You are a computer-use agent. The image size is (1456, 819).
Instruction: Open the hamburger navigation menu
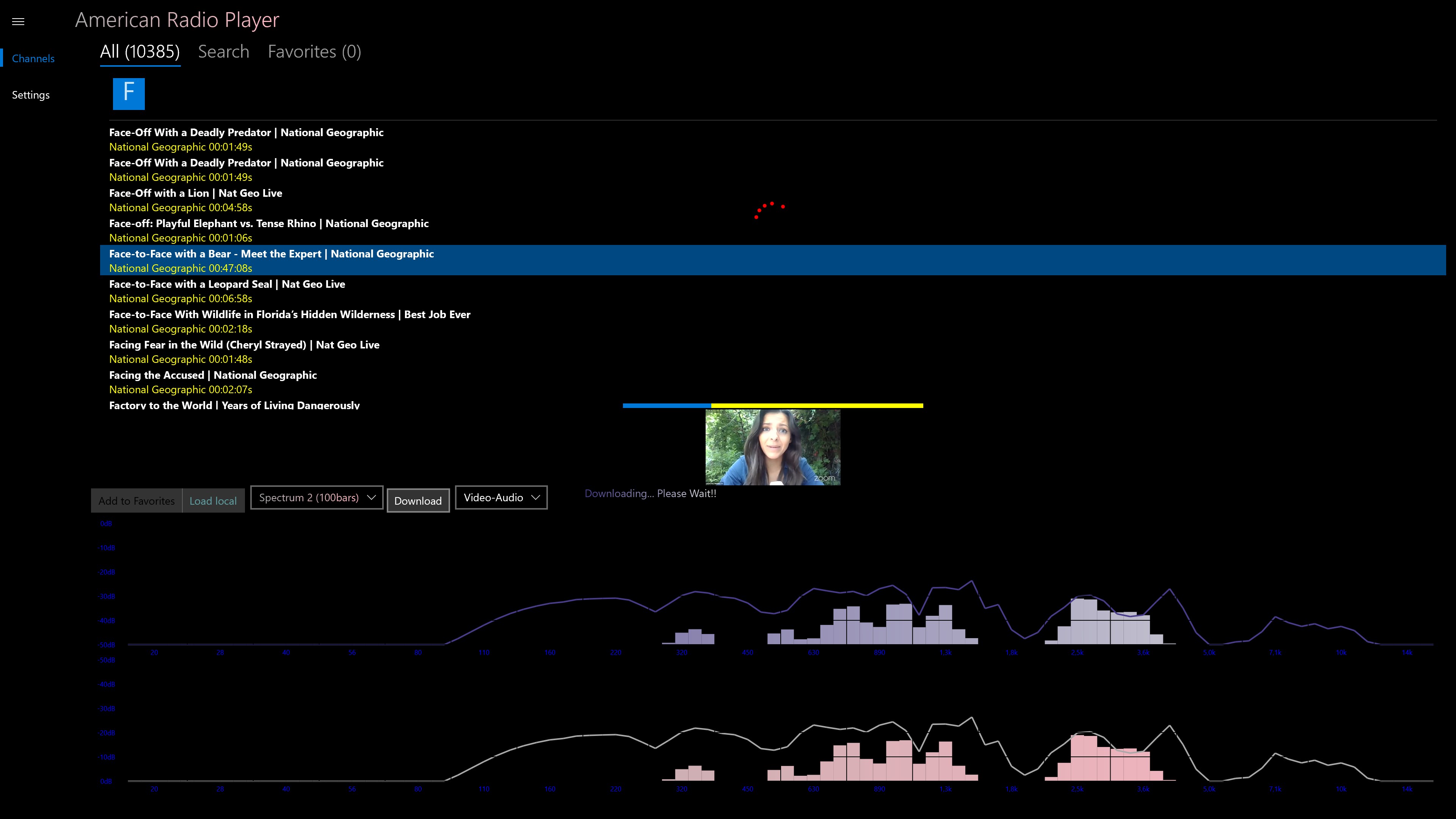(x=18, y=22)
